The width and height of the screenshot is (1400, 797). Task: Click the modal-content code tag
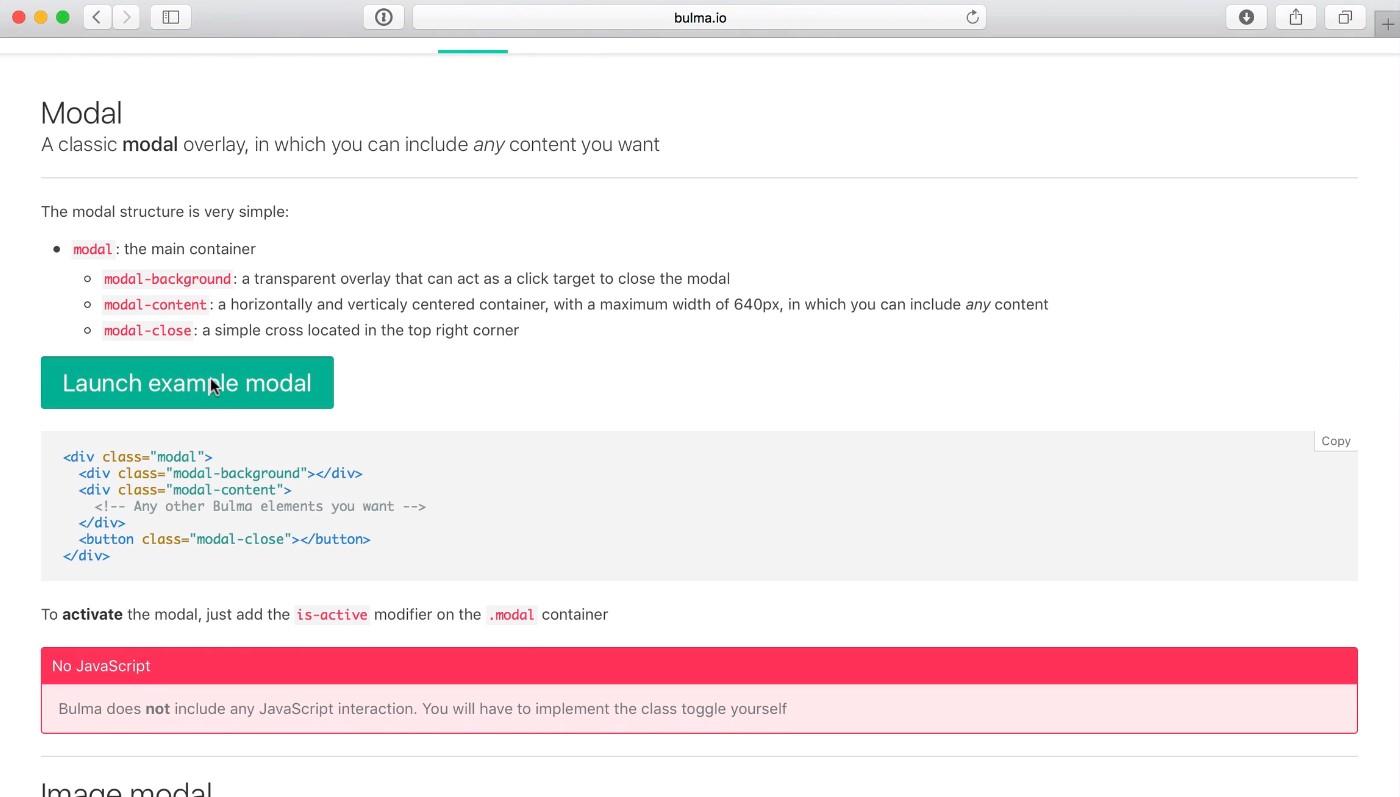pyautogui.click(x=155, y=305)
